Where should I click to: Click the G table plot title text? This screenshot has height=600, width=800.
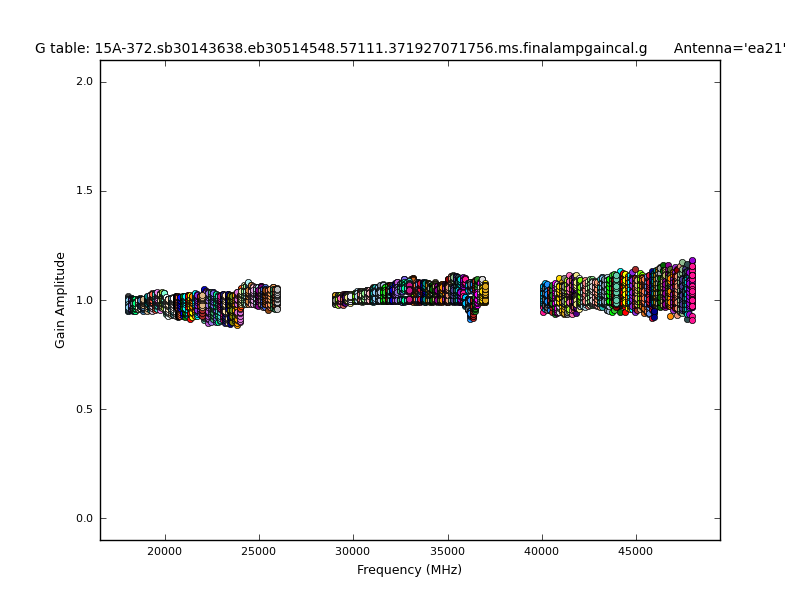pos(340,48)
